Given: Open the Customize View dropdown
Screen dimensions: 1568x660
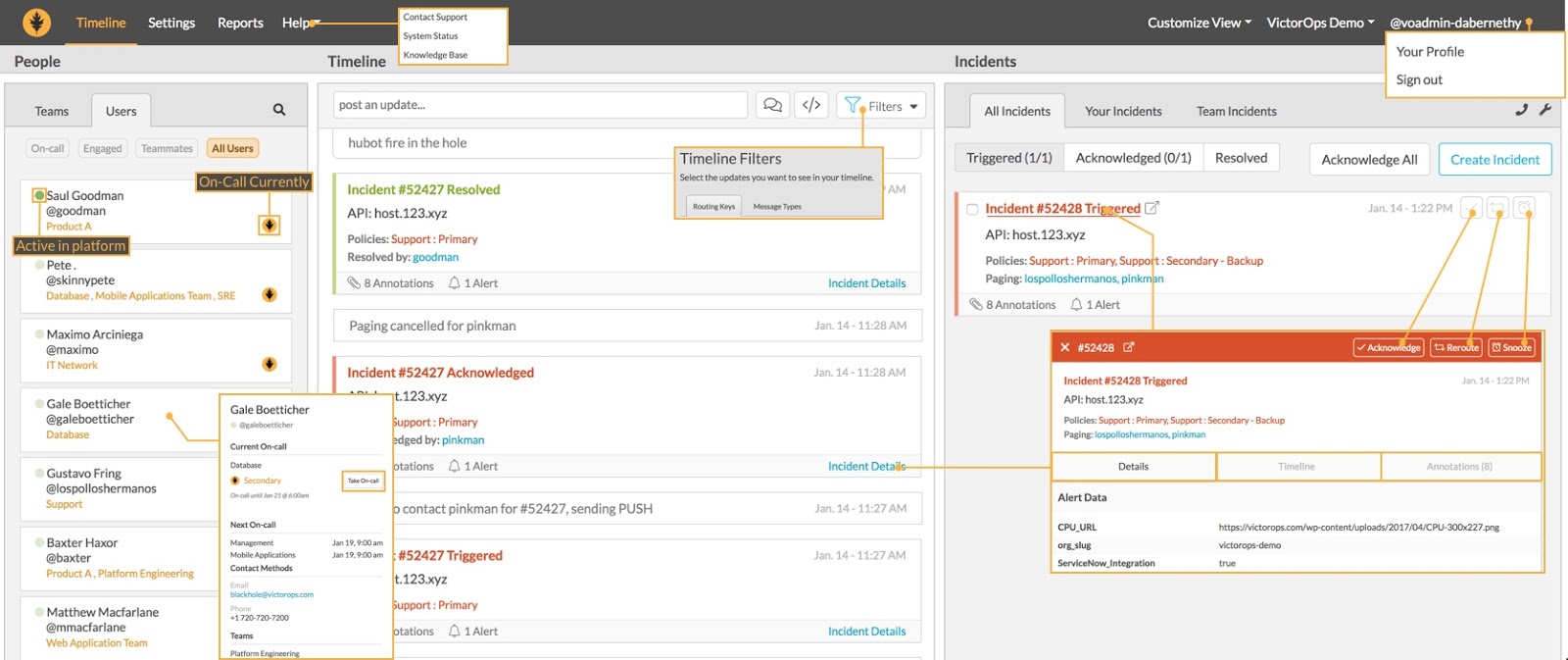Looking at the screenshot, I should click(1200, 23).
